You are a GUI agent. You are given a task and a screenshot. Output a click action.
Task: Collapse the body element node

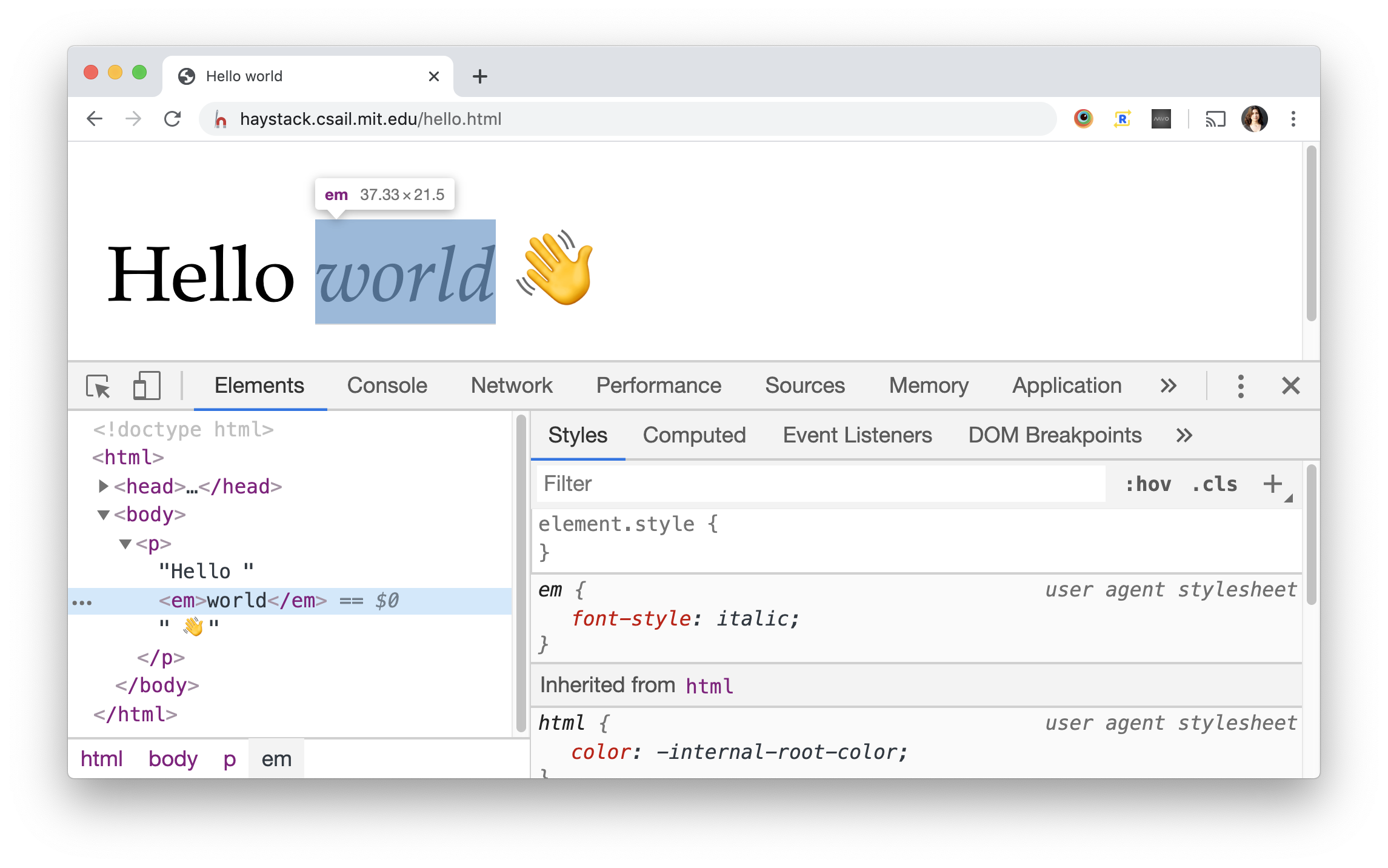pyautogui.click(x=103, y=515)
